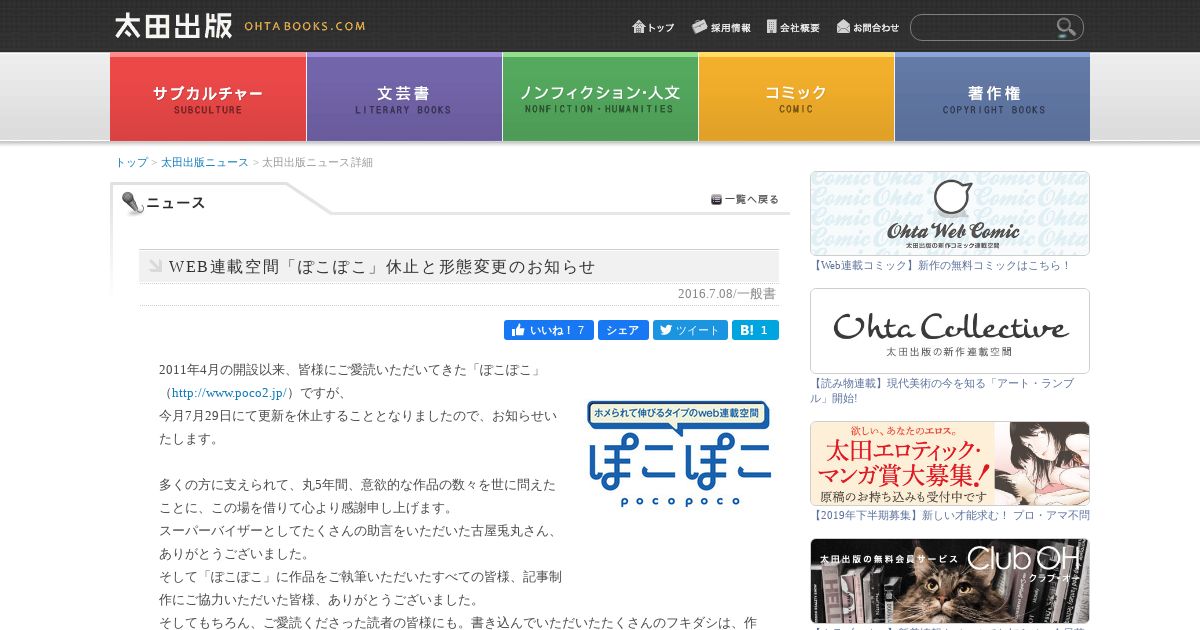Open the http://www.poco2.jp/ link

229,393
